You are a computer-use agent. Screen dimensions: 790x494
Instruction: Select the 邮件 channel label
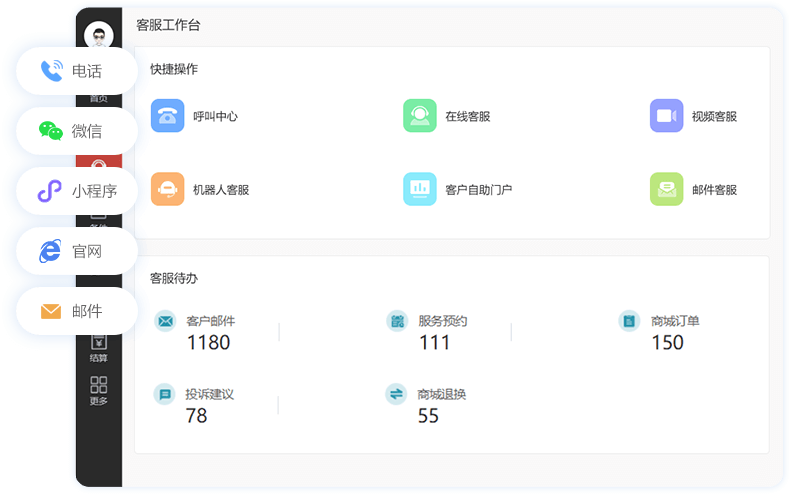click(x=87, y=311)
